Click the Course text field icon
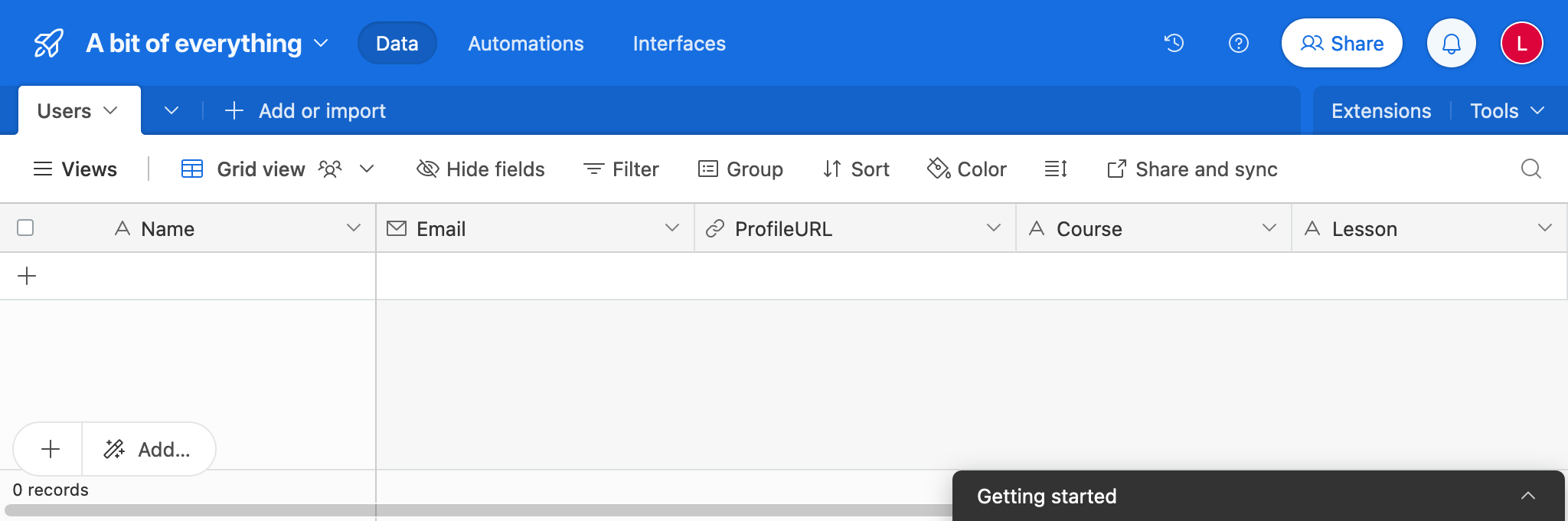Viewport: 1568px width, 521px height. point(1037,228)
